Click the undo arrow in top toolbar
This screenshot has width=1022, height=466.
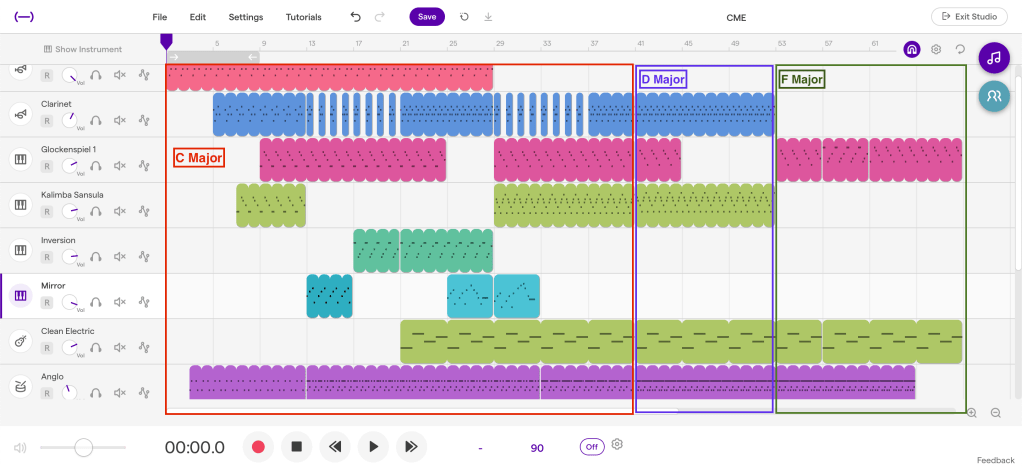click(x=356, y=17)
